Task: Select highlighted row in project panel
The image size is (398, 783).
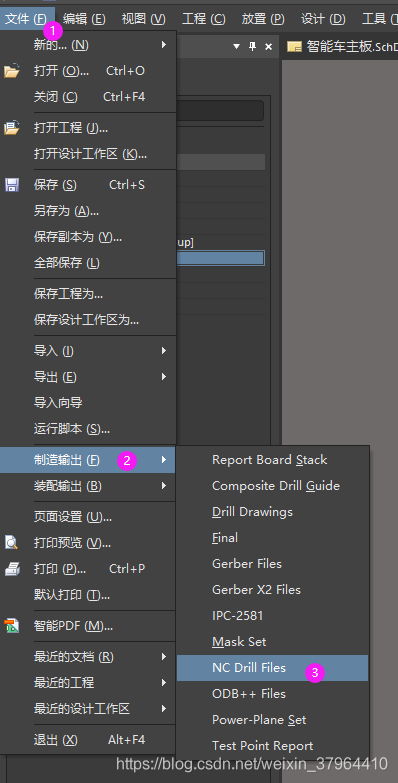Action: (x=220, y=258)
